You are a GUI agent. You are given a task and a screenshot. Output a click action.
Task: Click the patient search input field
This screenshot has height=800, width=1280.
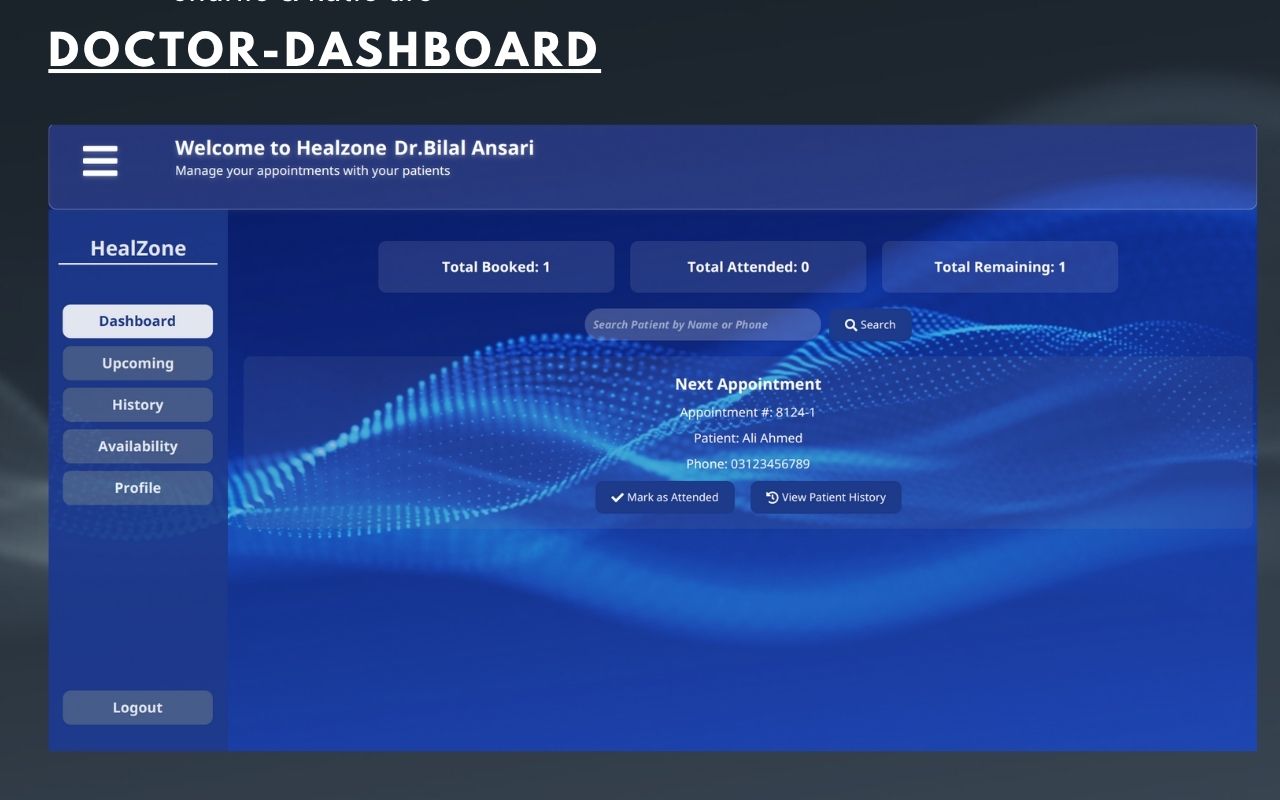tap(702, 324)
